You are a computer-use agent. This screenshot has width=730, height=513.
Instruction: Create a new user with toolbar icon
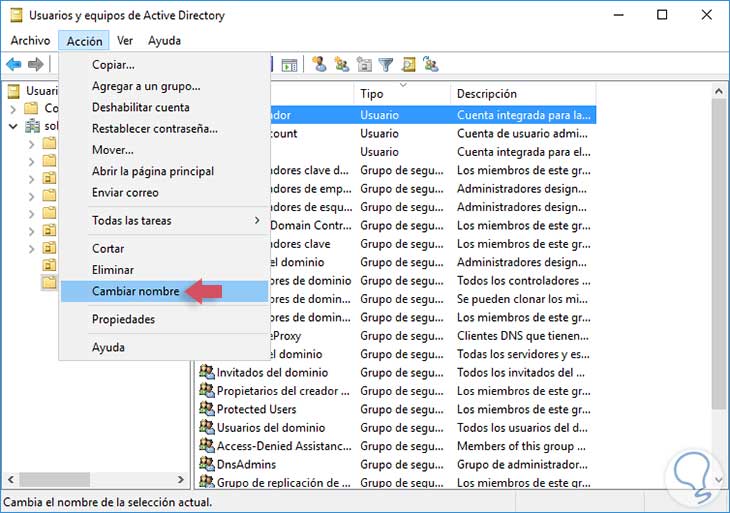tap(319, 64)
